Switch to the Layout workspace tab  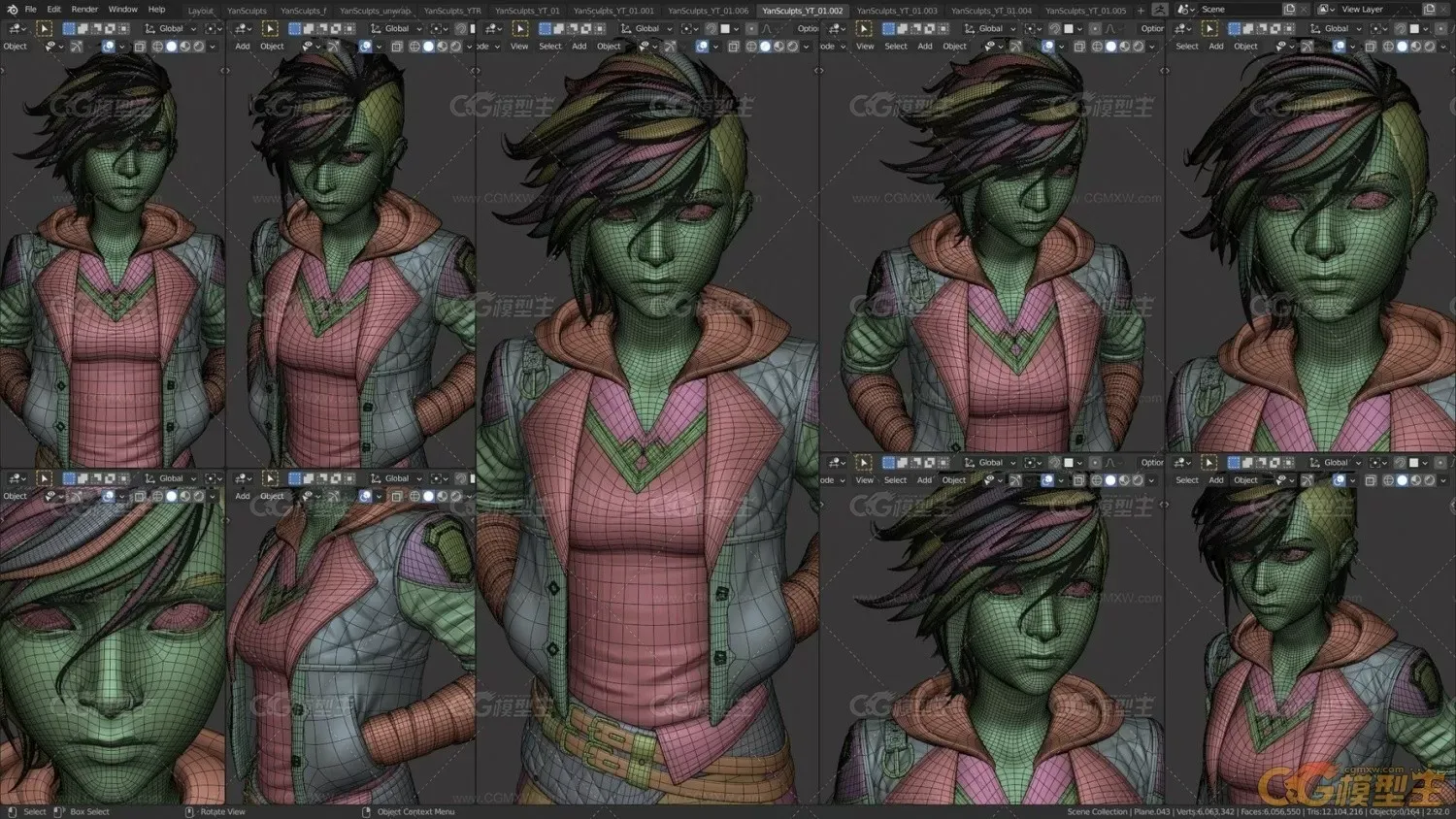(x=200, y=11)
